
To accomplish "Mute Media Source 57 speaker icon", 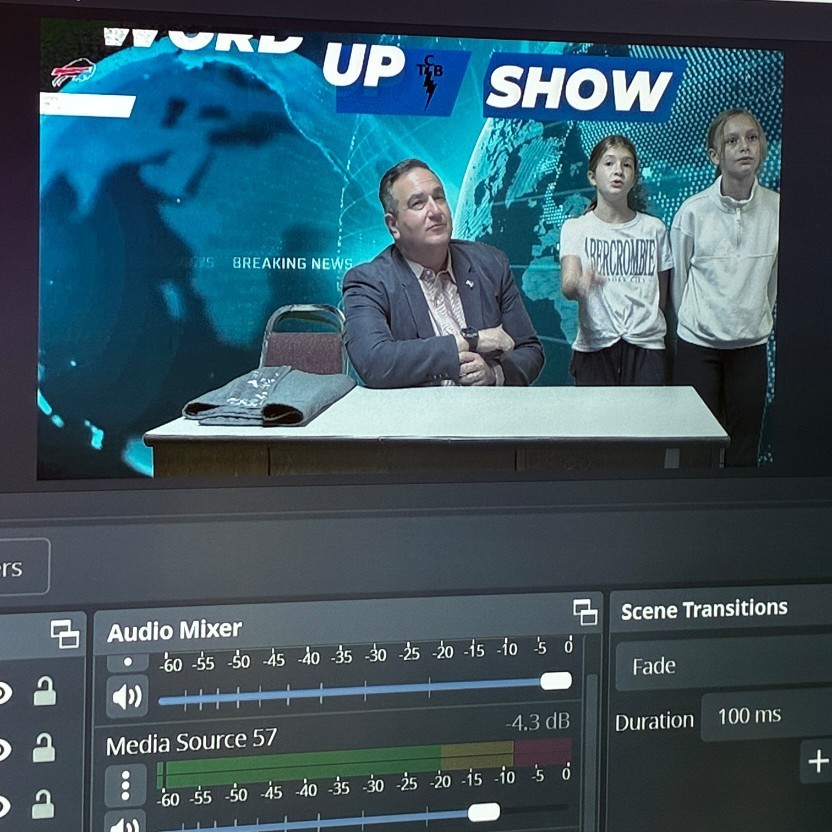I will 127,824.
